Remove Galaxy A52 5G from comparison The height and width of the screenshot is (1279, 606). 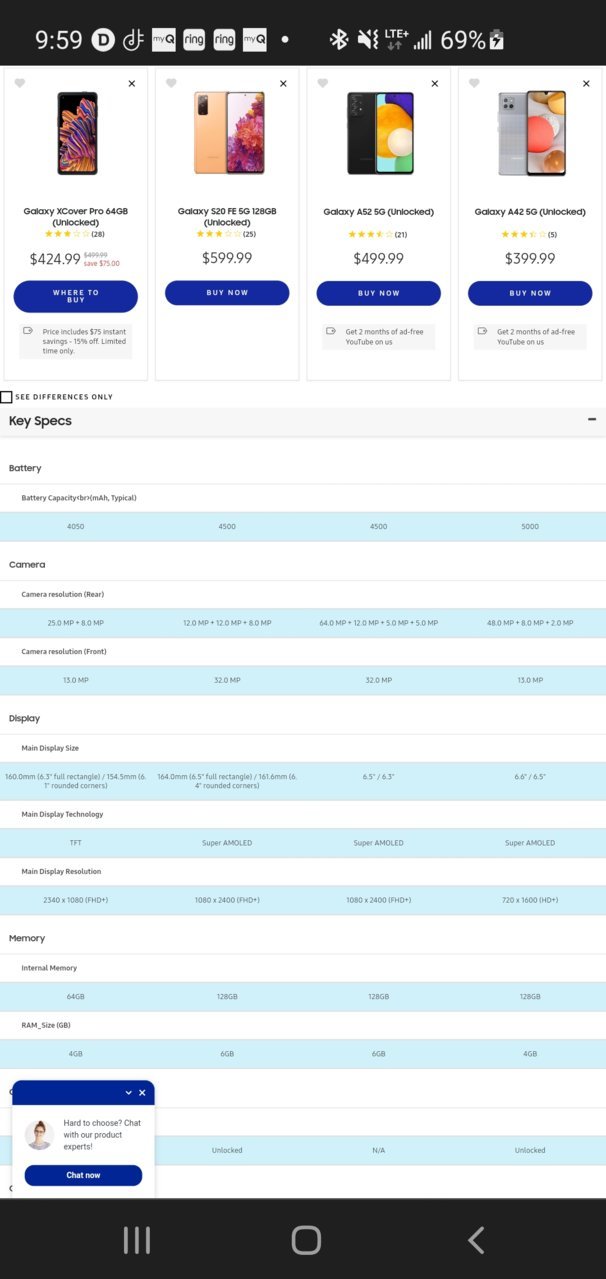[x=435, y=84]
